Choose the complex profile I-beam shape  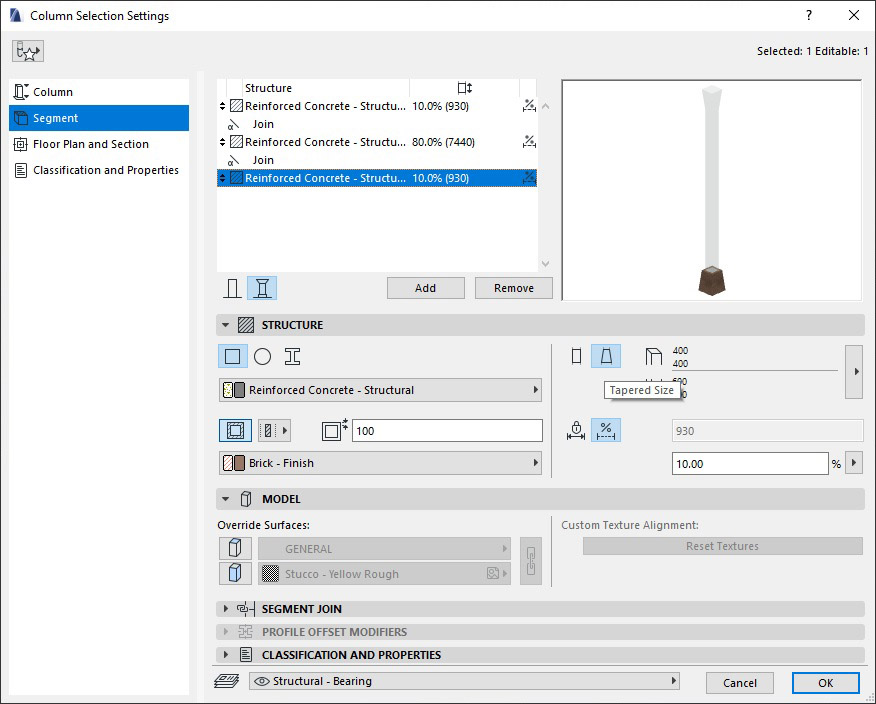(x=292, y=356)
